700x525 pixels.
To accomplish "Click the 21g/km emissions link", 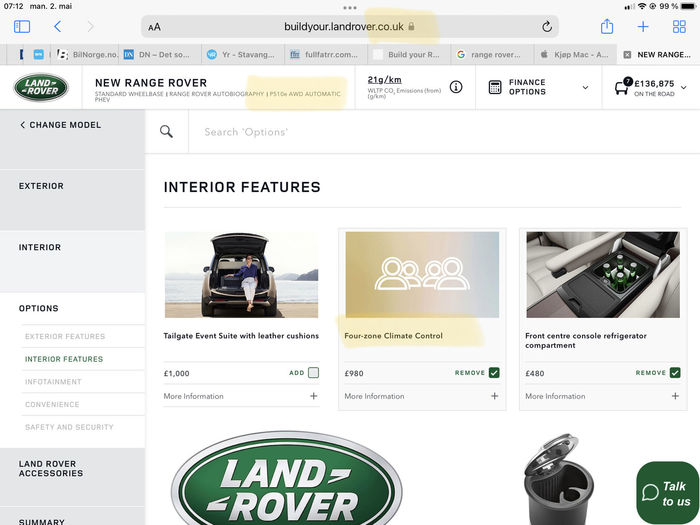I will [x=384, y=79].
